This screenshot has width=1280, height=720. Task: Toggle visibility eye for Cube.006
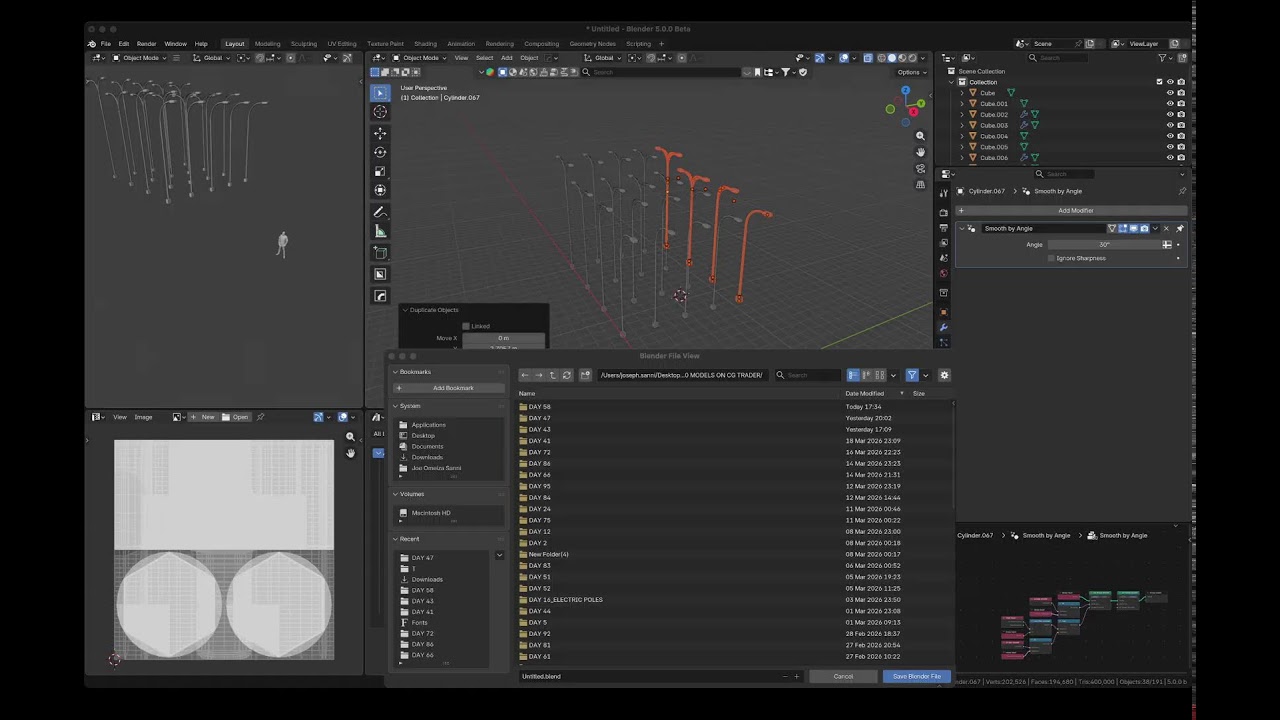click(x=1170, y=158)
